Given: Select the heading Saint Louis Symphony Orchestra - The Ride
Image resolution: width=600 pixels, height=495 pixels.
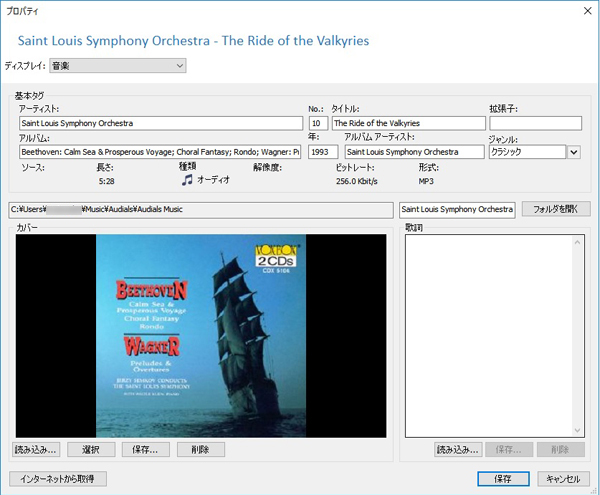Looking at the screenshot, I should pos(194,41).
